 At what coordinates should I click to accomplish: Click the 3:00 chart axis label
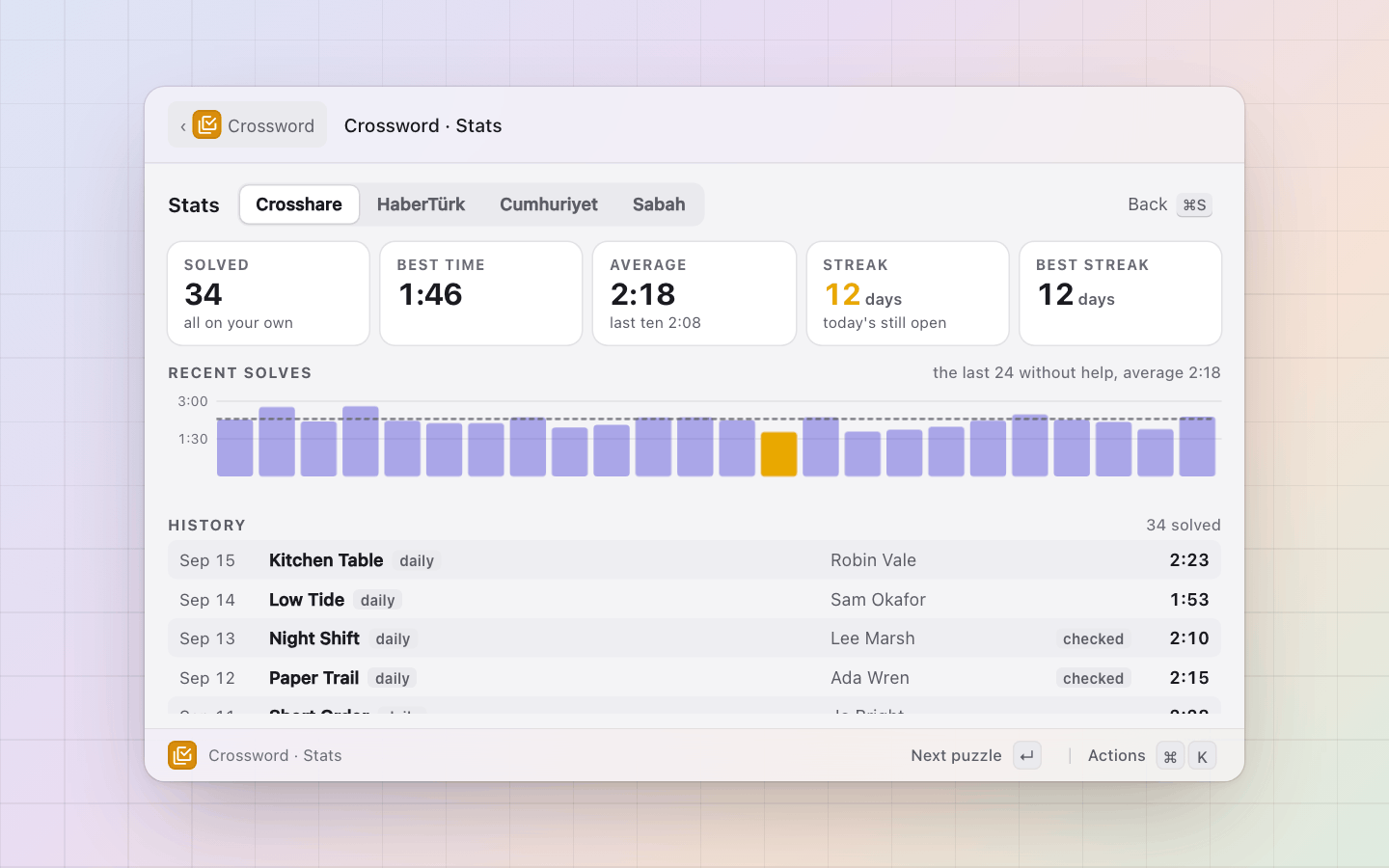click(x=193, y=401)
